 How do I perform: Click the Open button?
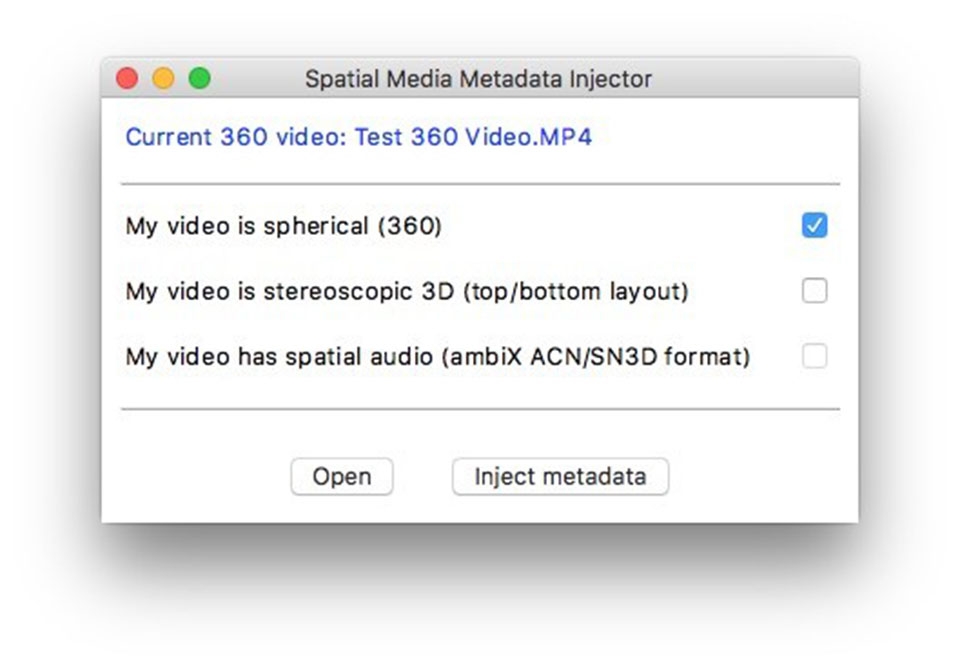[342, 477]
